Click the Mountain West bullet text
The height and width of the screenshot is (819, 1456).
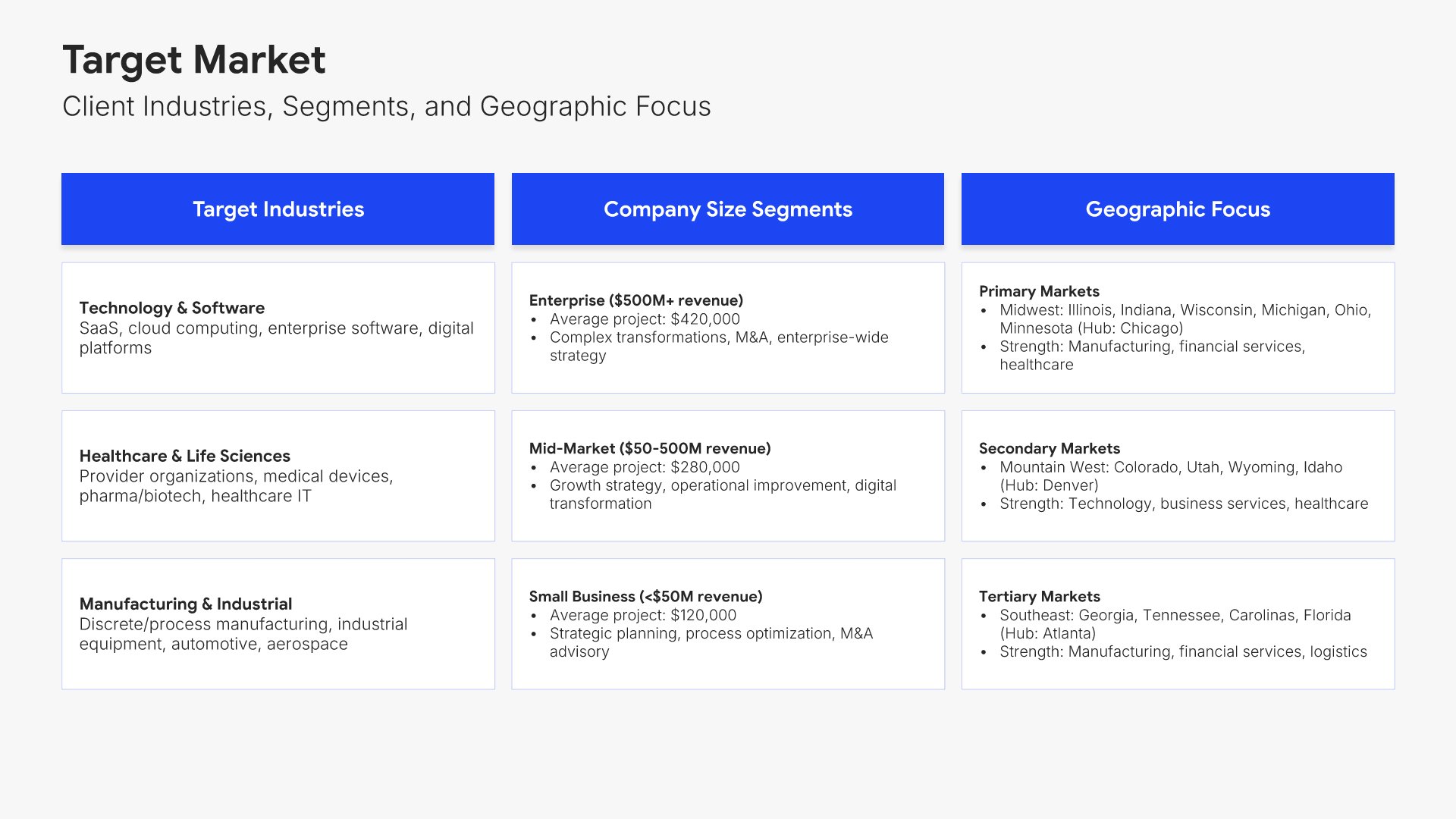click(1170, 475)
